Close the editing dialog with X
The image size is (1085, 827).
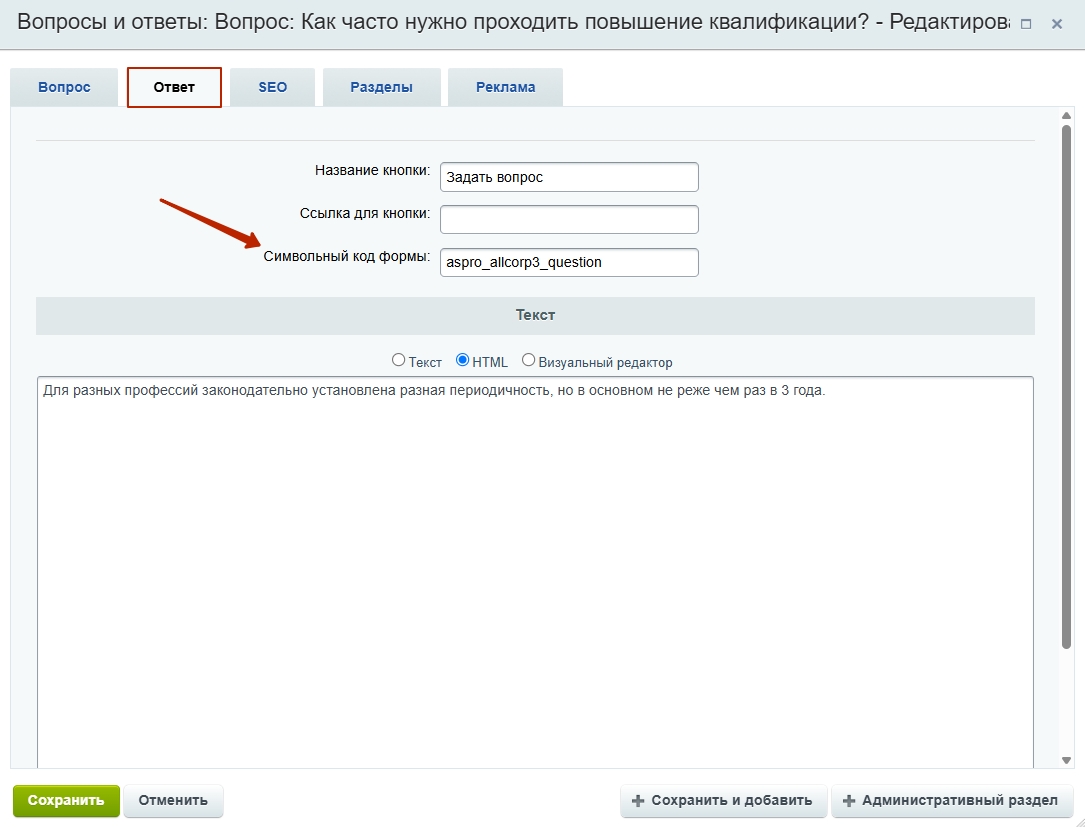(1056, 24)
